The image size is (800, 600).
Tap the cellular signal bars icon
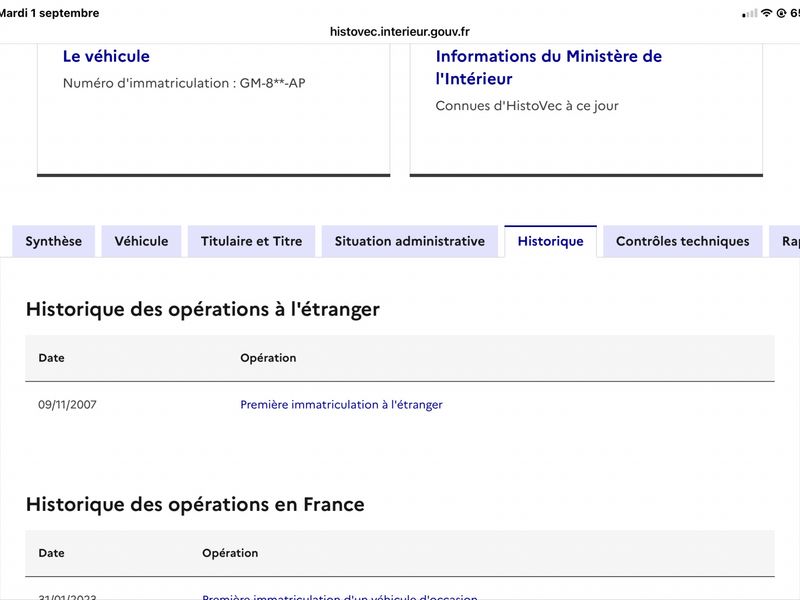tap(749, 14)
